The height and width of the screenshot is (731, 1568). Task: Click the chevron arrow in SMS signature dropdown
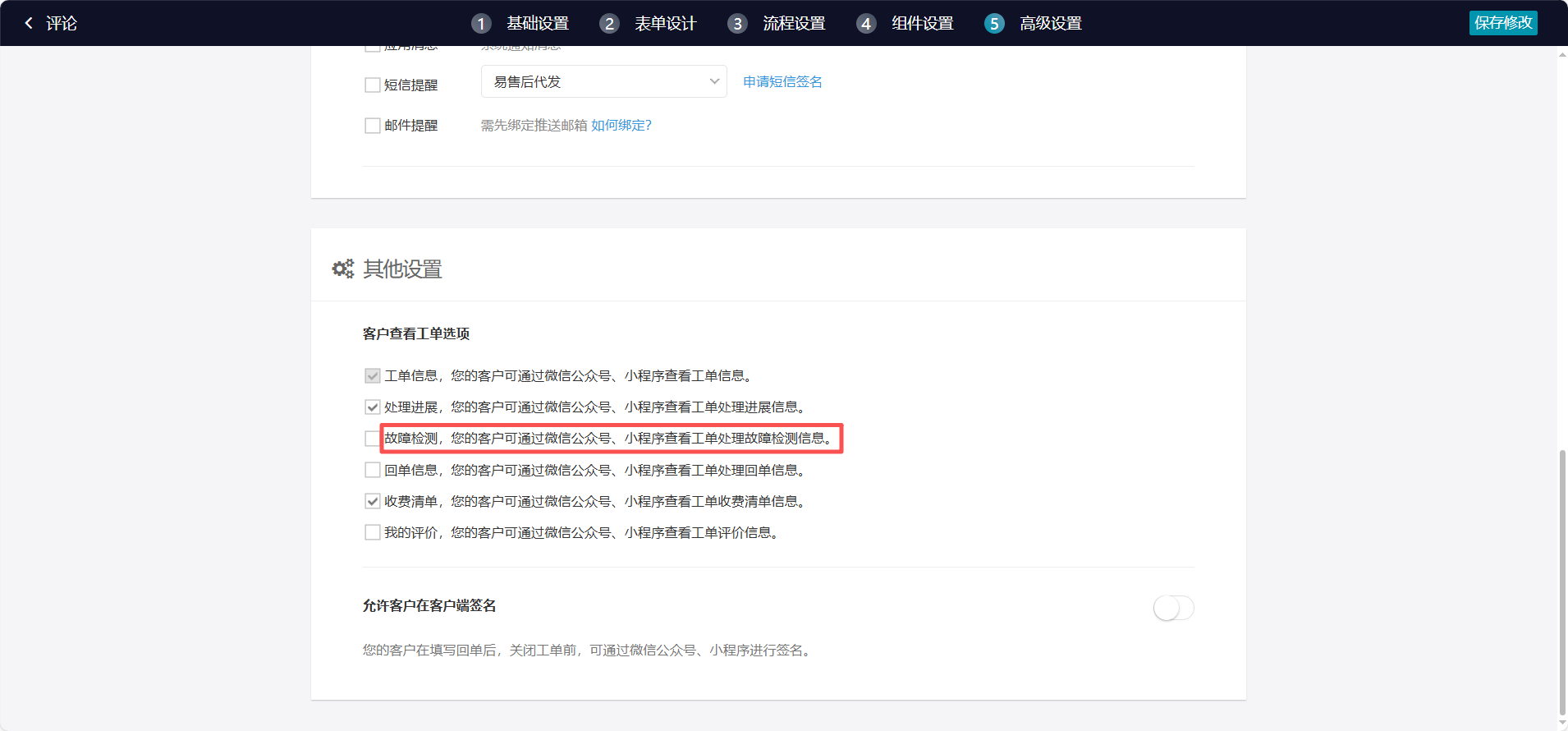714,81
